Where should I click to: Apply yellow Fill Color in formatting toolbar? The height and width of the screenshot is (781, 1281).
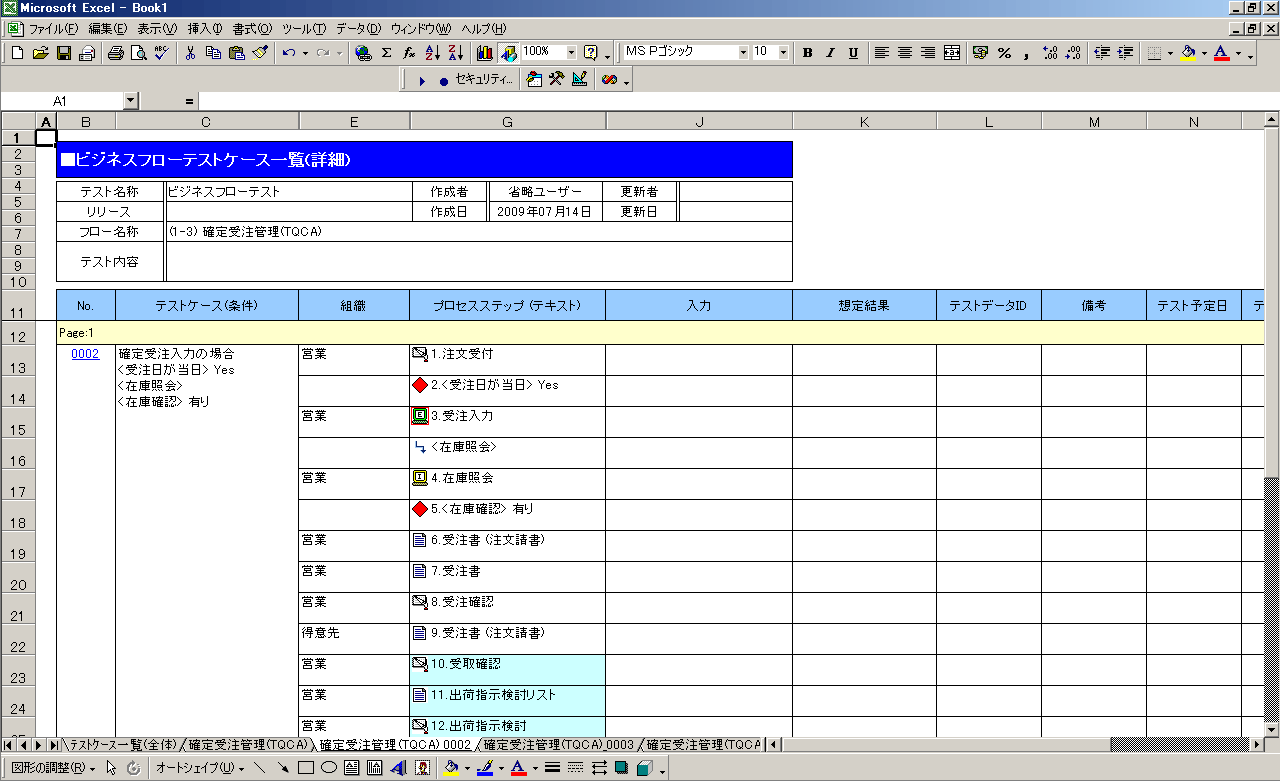[x=1187, y=52]
